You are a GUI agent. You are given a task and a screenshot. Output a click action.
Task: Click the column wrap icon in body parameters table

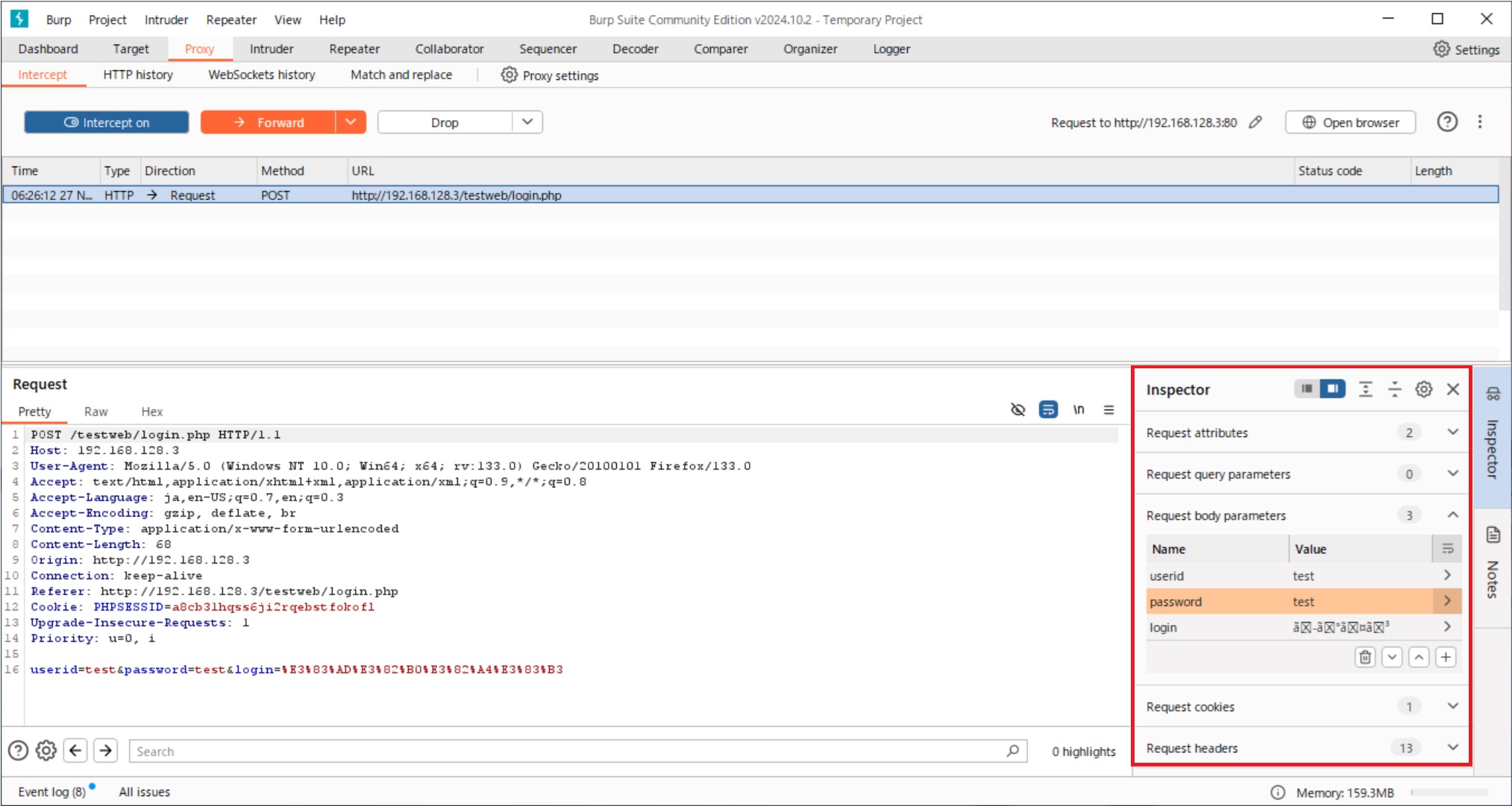coord(1448,549)
